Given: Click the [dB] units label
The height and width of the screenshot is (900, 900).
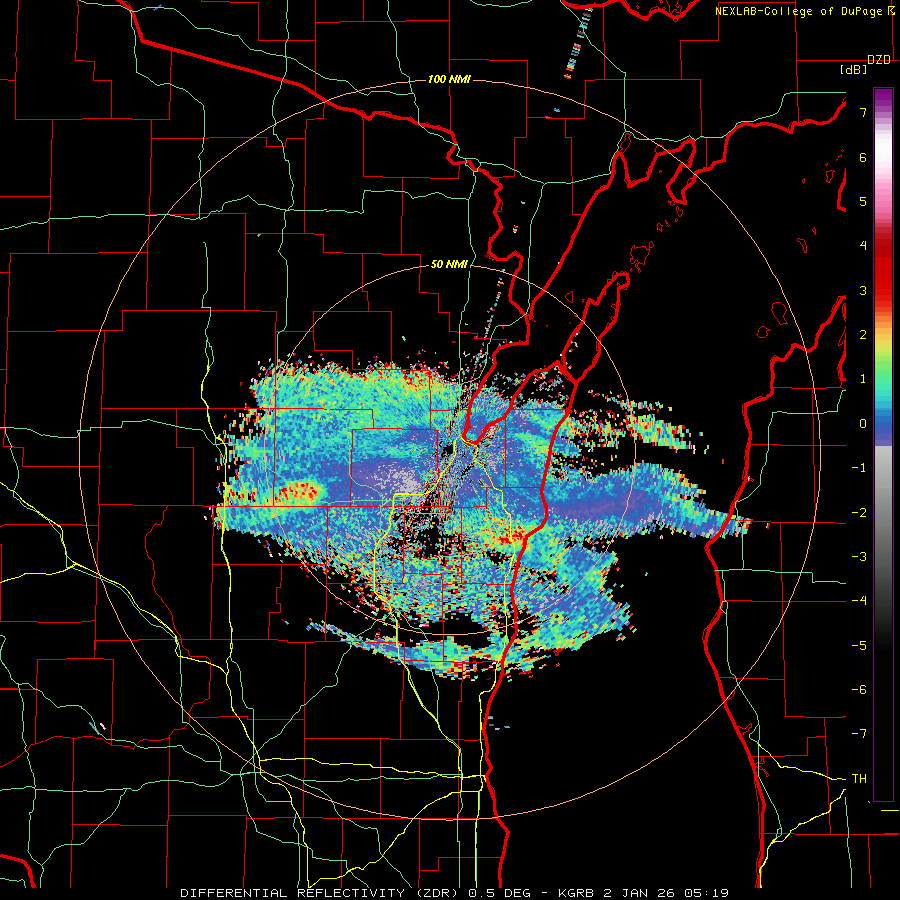Looking at the screenshot, I should [854, 70].
